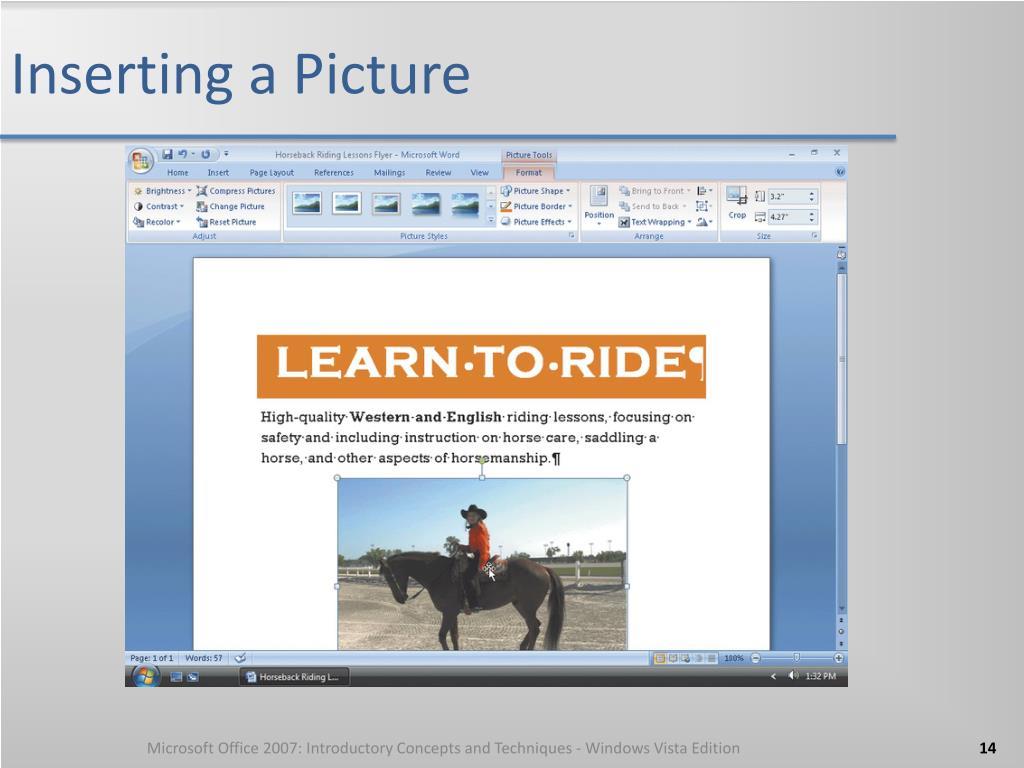Screen dimensions: 1024x768
Task: Open the Picture Border dropdown
Action: tap(536, 206)
